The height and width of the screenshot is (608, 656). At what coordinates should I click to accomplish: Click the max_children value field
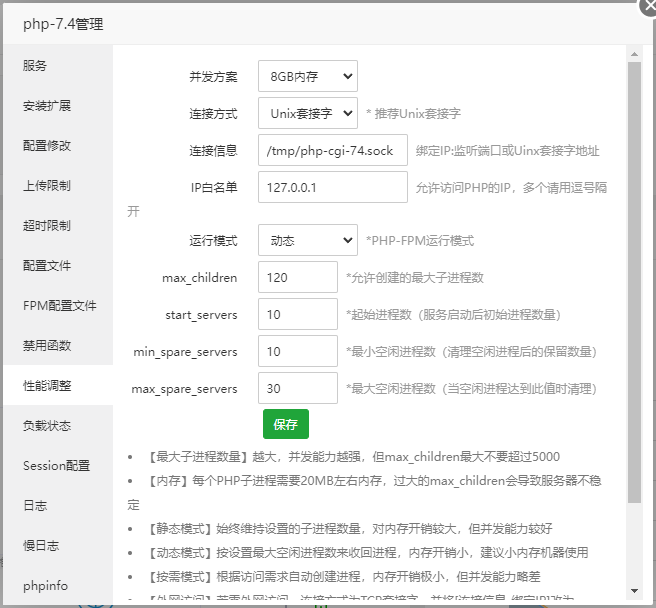coord(297,277)
